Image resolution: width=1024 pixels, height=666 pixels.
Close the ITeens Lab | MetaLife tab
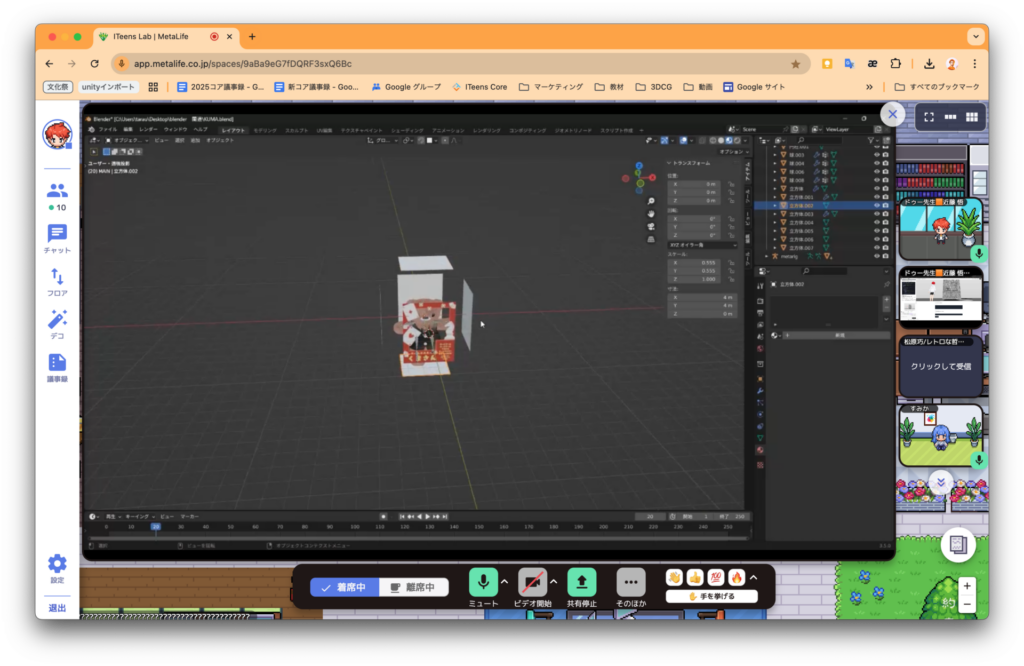(x=229, y=37)
